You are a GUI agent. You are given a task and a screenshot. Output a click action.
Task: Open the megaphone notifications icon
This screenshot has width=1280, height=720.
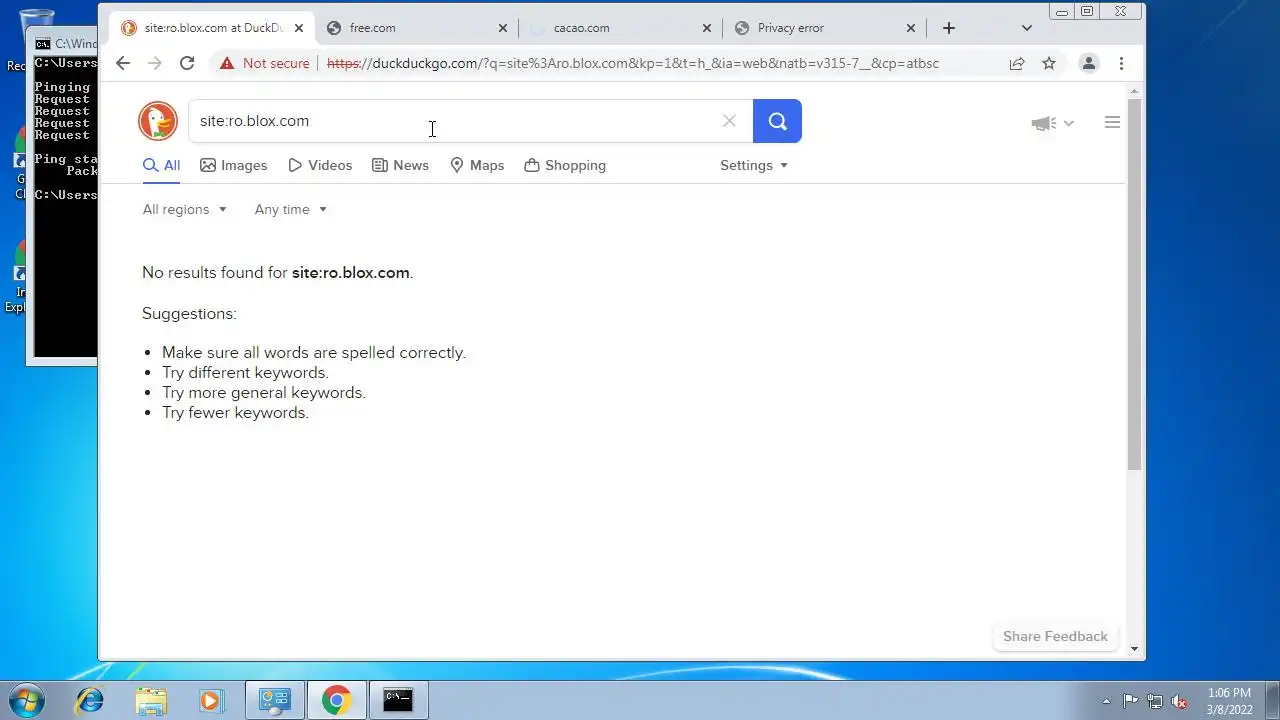click(x=1043, y=123)
